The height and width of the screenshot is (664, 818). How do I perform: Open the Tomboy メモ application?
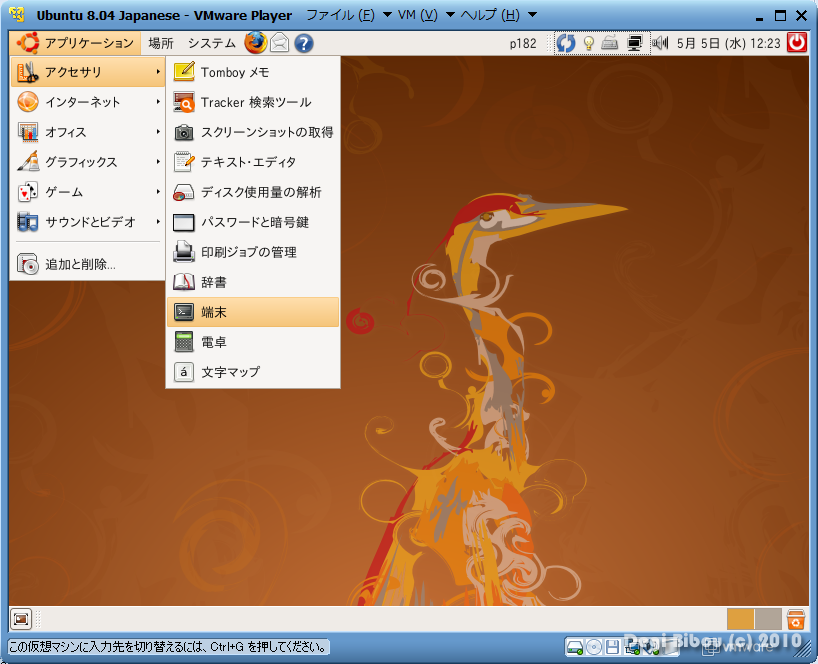253,72
